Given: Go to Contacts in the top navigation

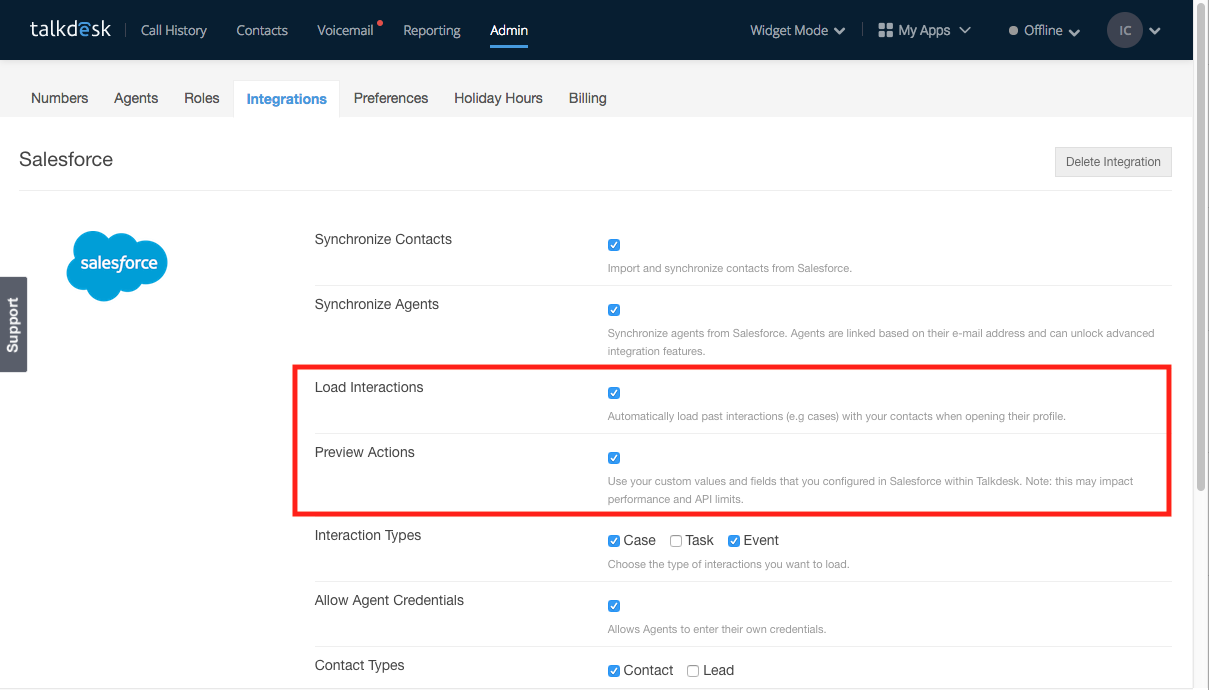Looking at the screenshot, I should pyautogui.click(x=262, y=30).
